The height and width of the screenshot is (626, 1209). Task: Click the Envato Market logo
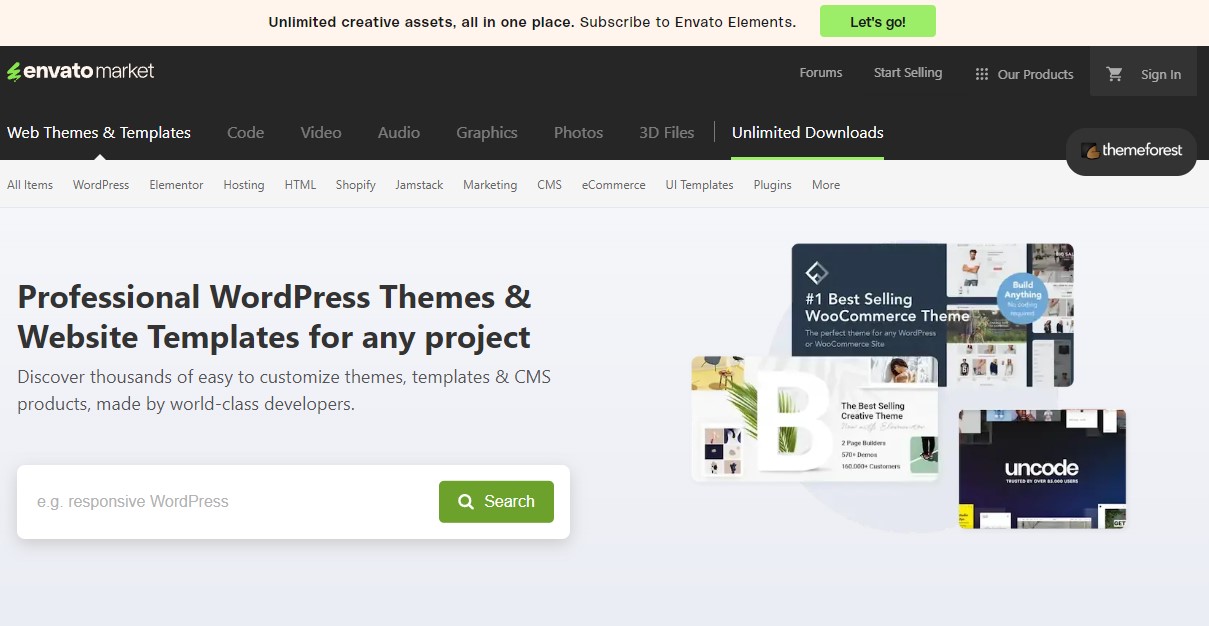(81, 72)
